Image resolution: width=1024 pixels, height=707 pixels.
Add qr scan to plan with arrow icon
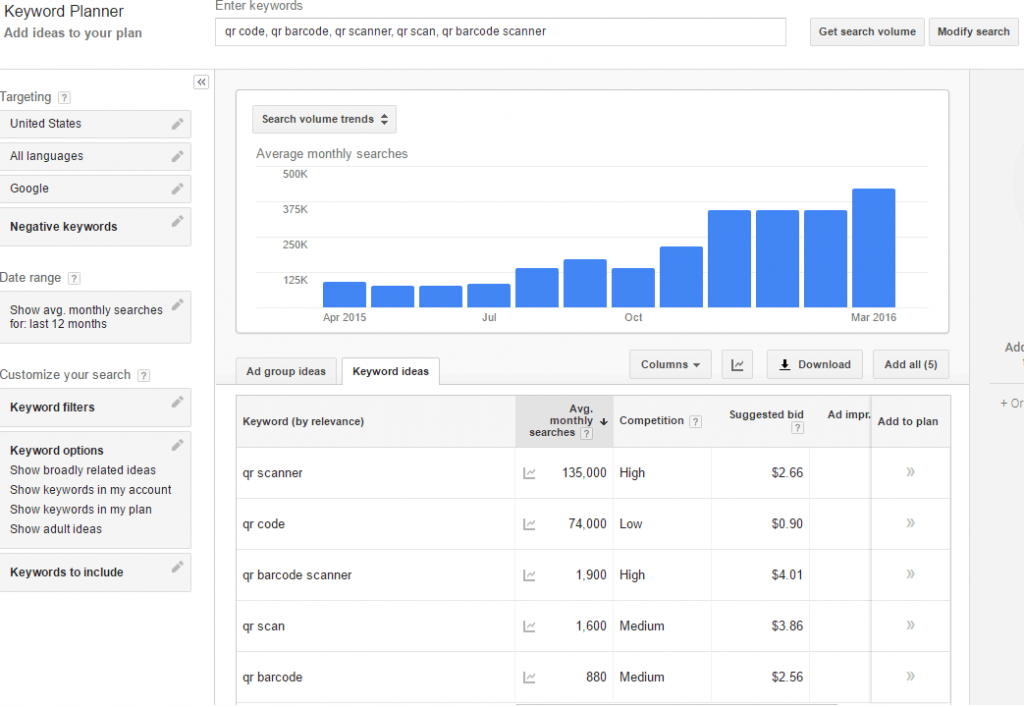pos(908,625)
